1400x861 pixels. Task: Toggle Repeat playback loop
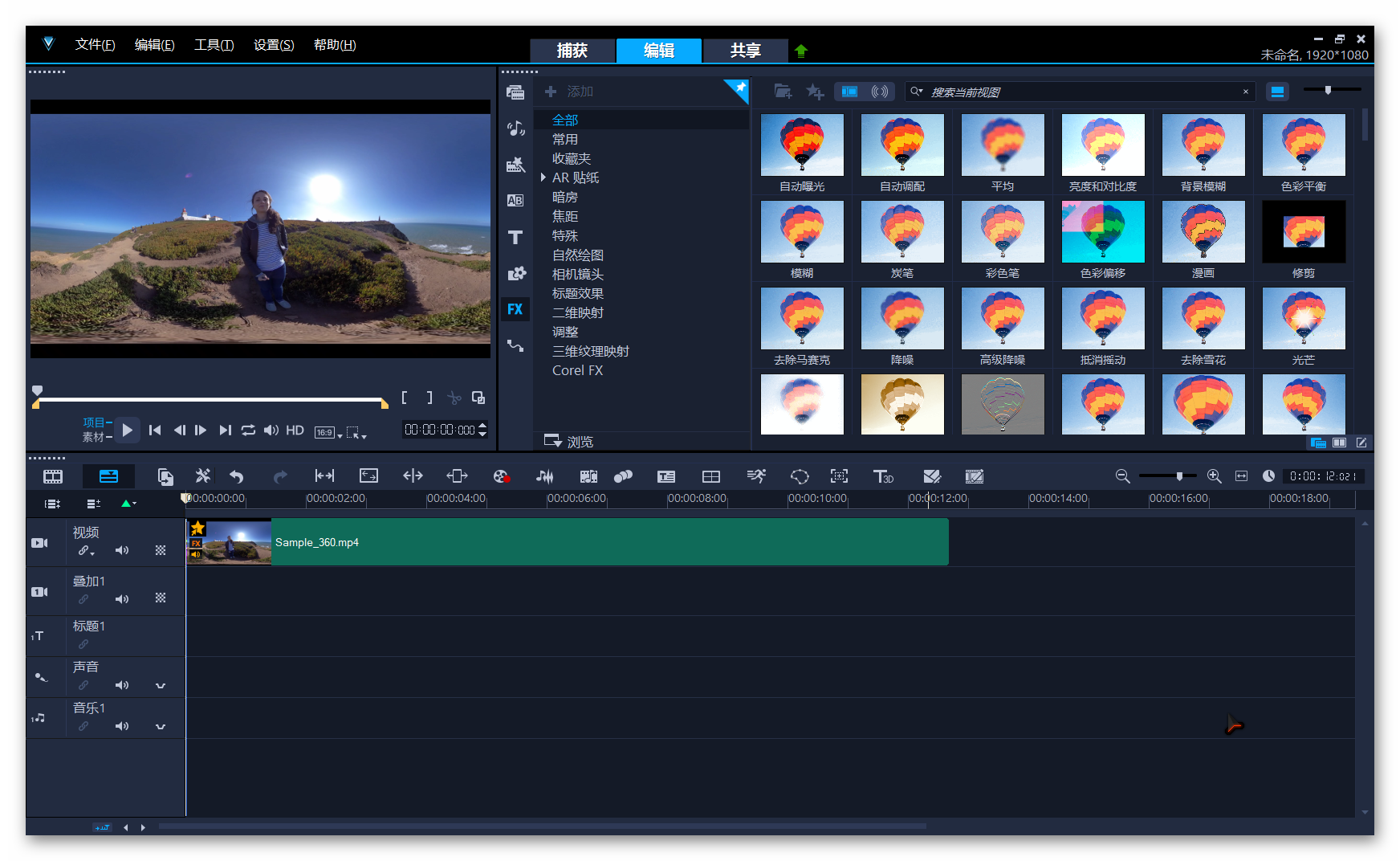click(x=248, y=430)
